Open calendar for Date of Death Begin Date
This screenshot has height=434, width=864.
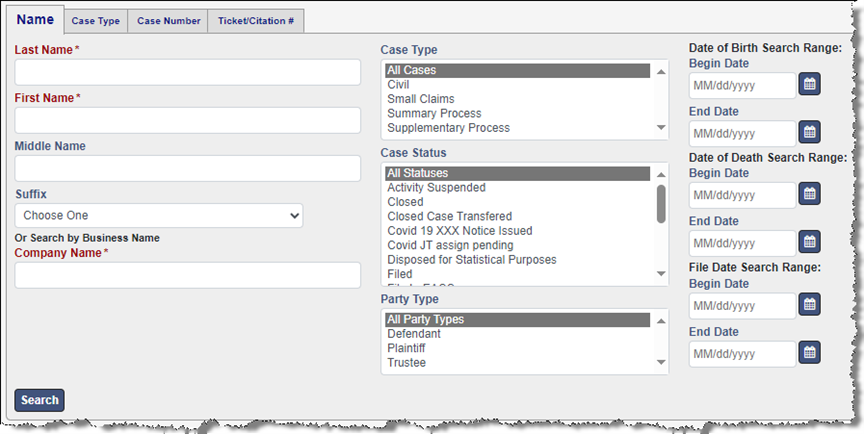click(x=809, y=194)
